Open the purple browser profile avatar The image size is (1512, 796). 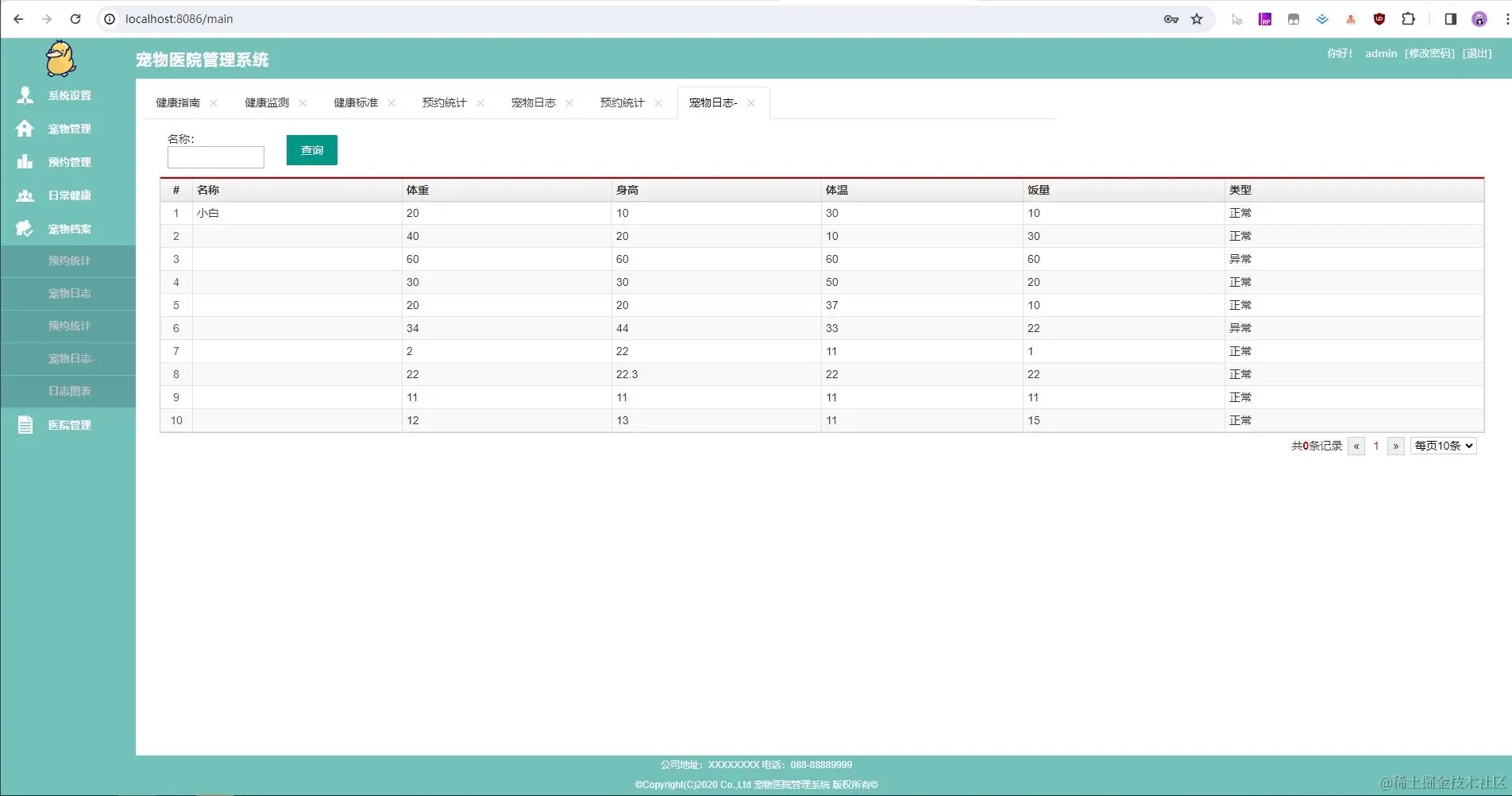click(1479, 19)
